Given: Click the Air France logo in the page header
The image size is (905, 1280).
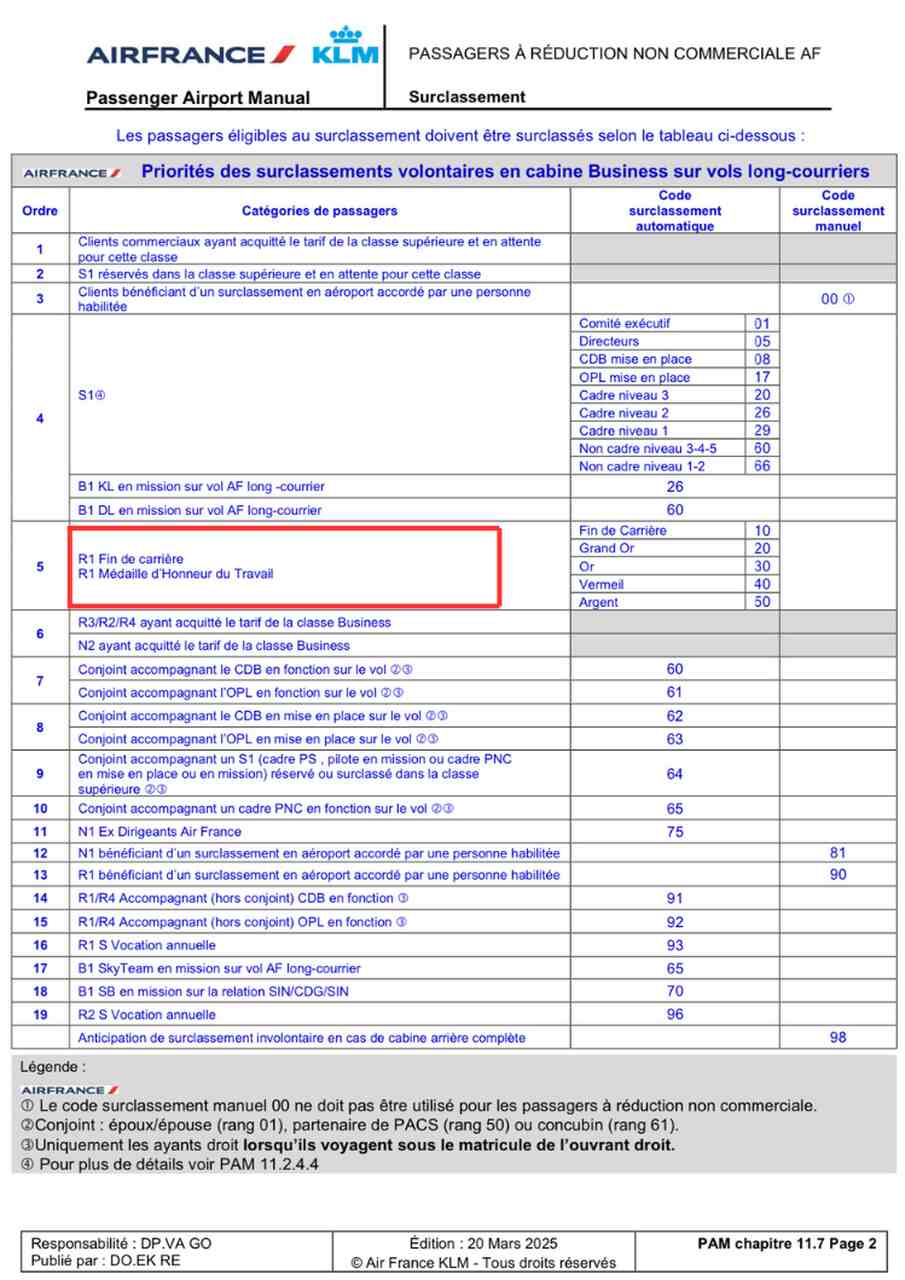Looking at the screenshot, I should pos(191,54).
